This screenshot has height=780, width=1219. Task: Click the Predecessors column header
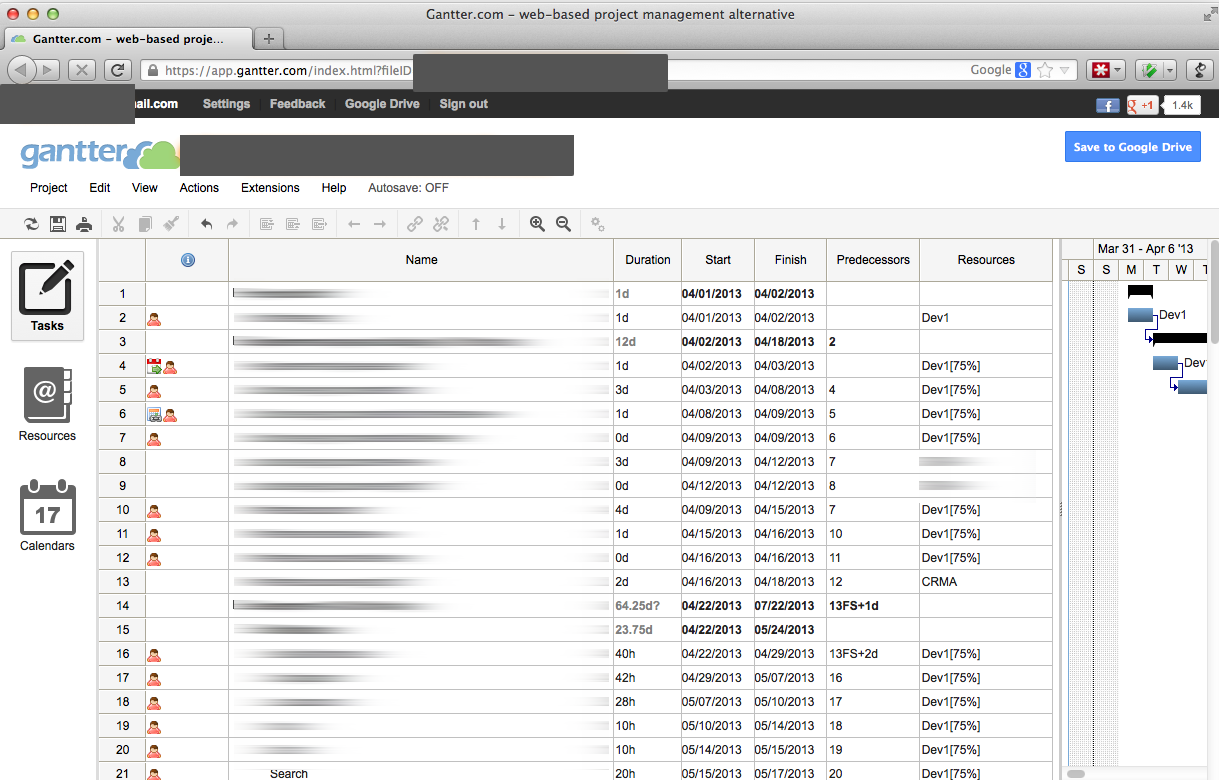pyautogui.click(x=873, y=260)
